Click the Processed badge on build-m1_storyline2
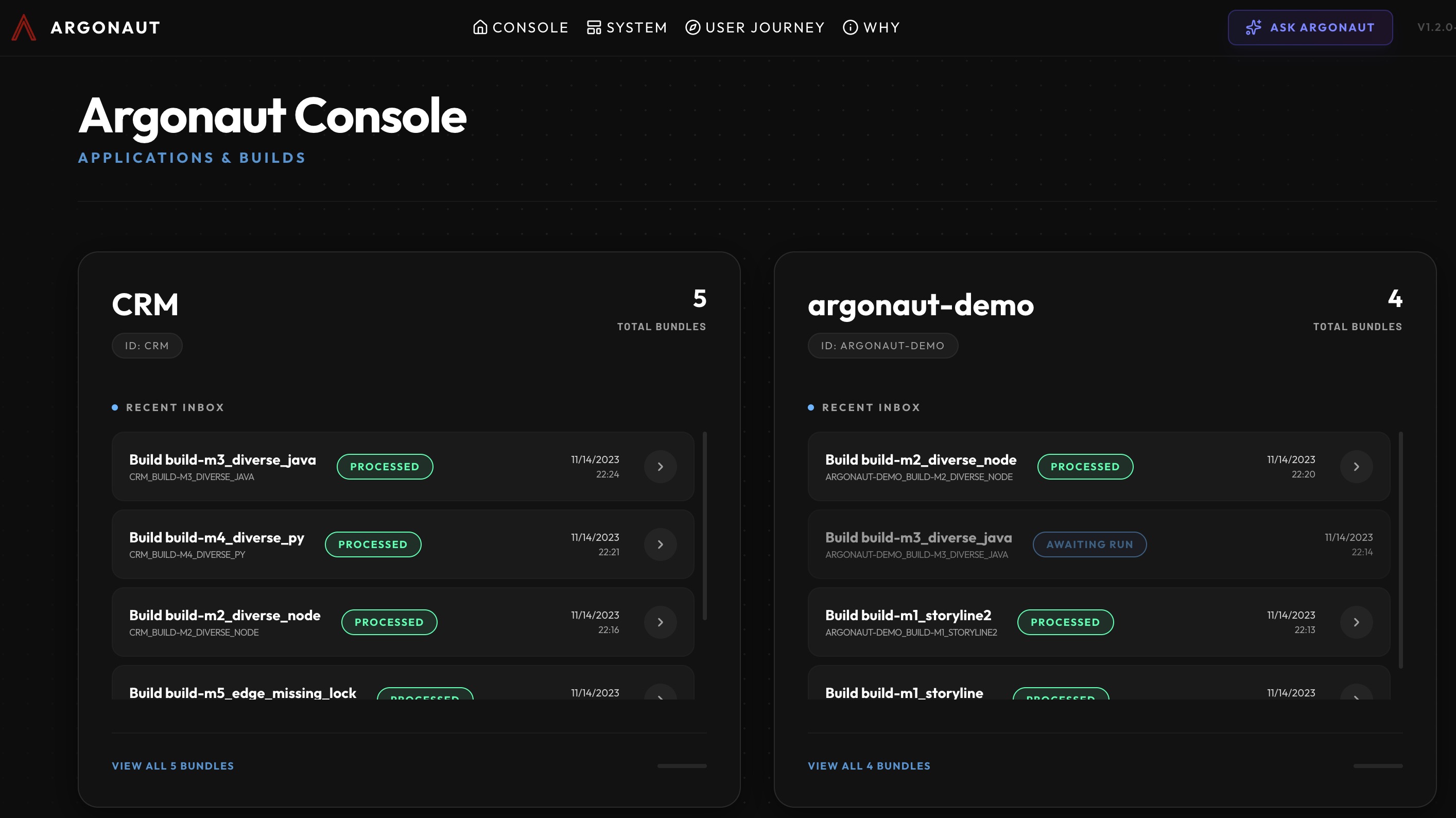The image size is (1456, 818). 1065,622
